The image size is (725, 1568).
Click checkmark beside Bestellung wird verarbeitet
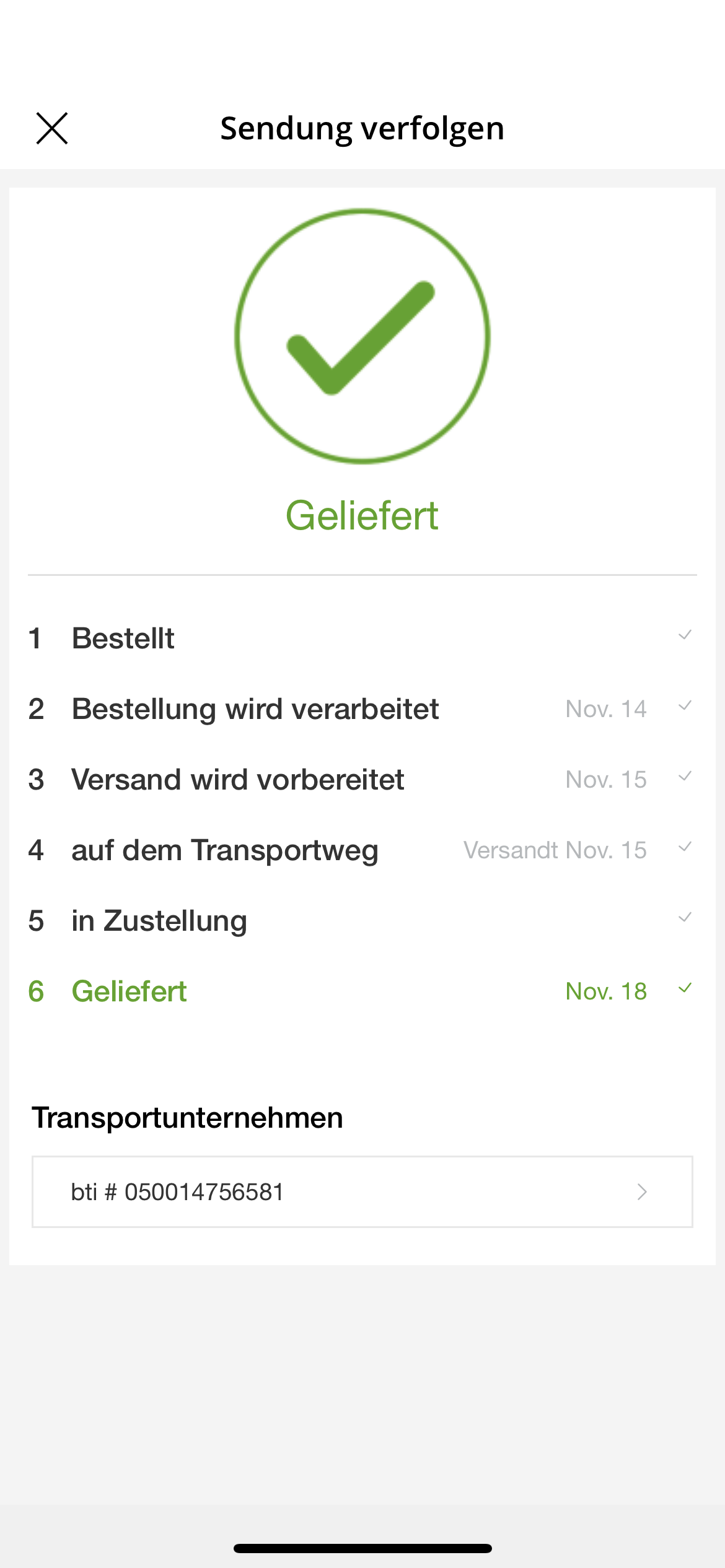pos(685,706)
